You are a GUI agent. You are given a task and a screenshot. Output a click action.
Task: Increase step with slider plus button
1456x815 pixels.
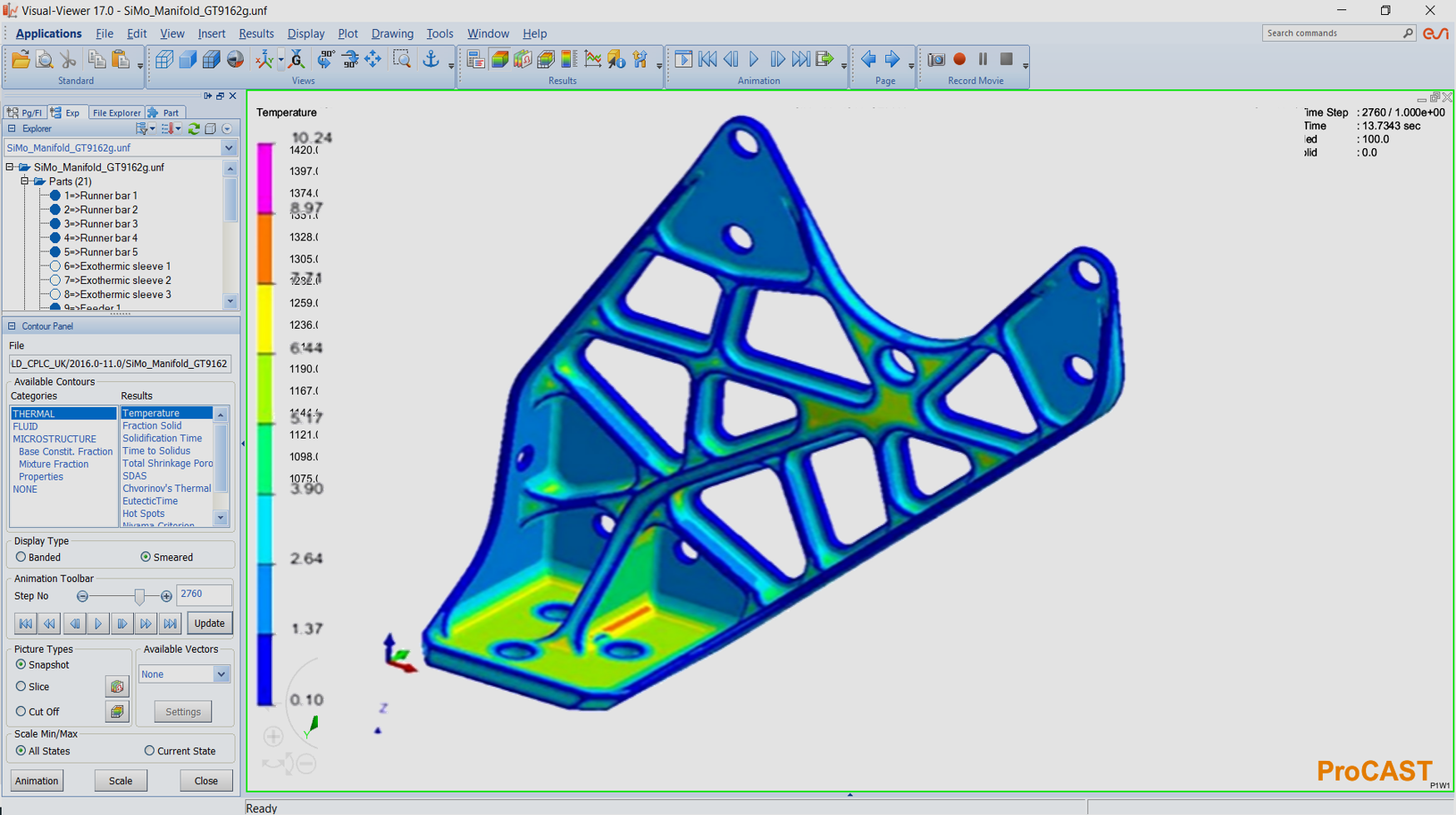pos(166,596)
